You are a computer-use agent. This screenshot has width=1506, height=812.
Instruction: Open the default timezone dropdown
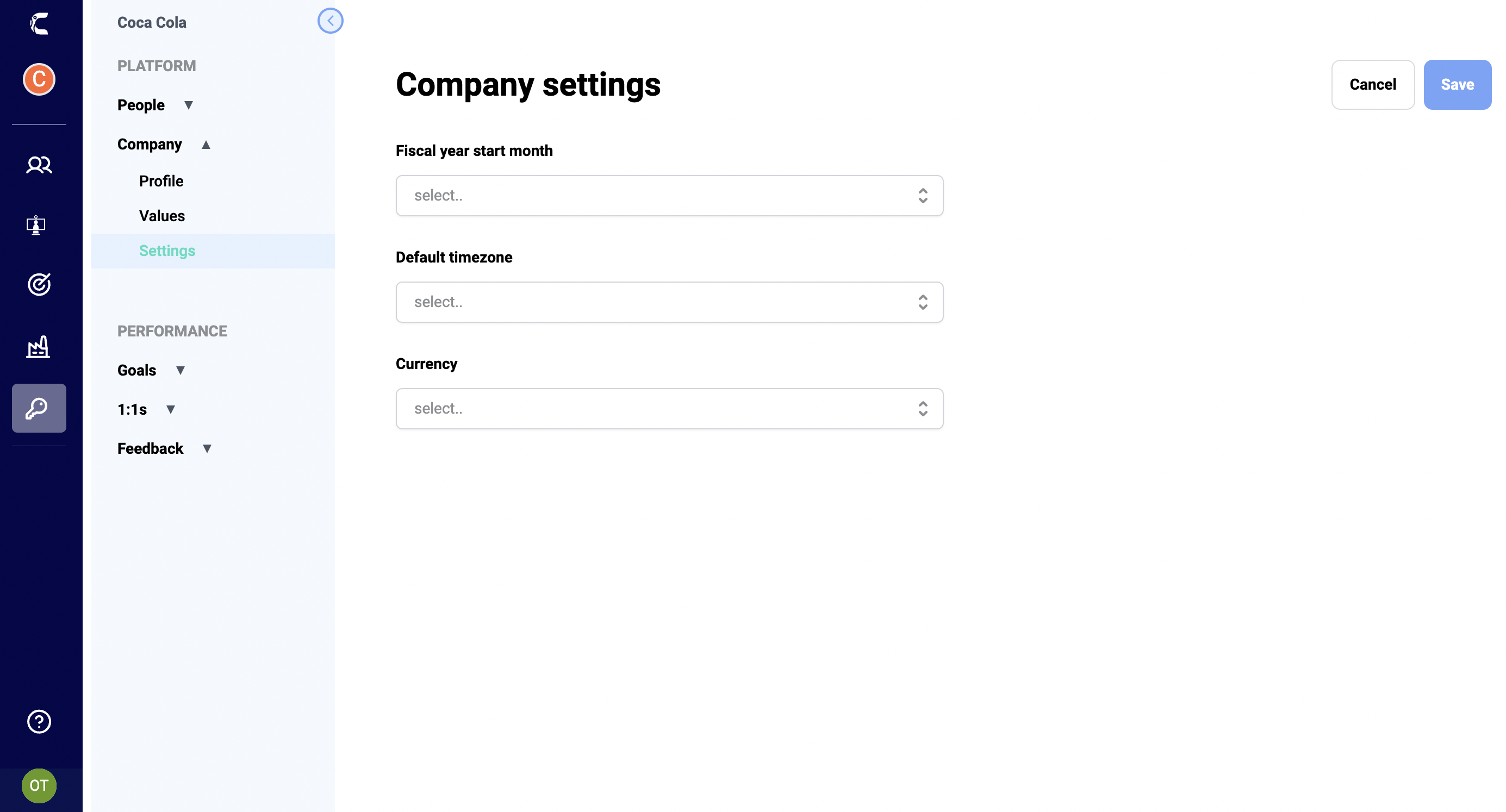pos(669,302)
